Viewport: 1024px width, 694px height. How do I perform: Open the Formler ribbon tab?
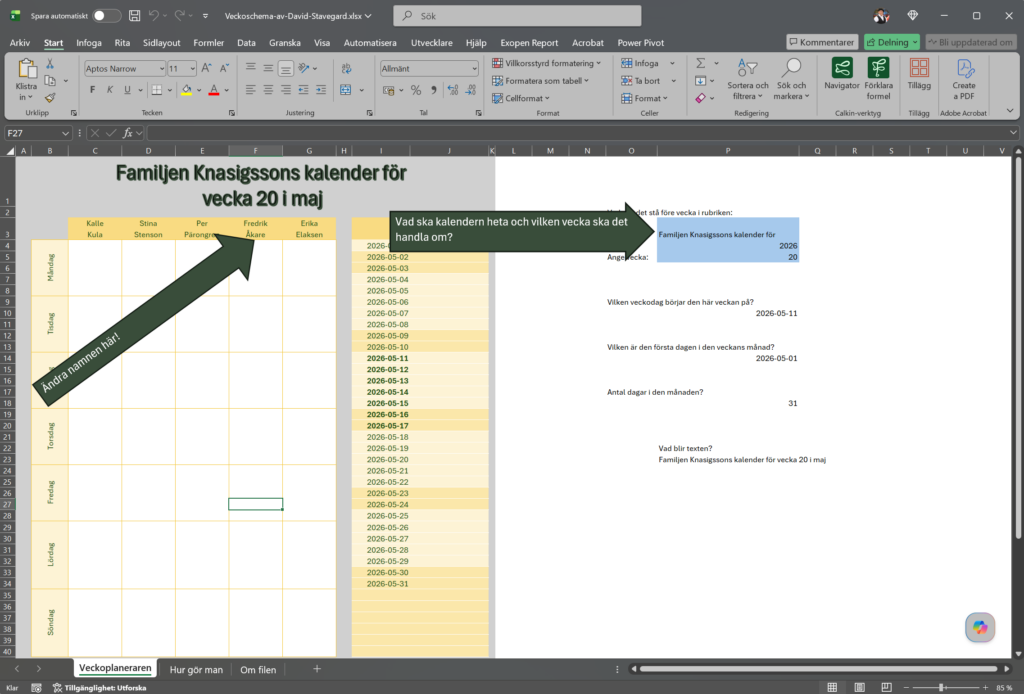208,42
